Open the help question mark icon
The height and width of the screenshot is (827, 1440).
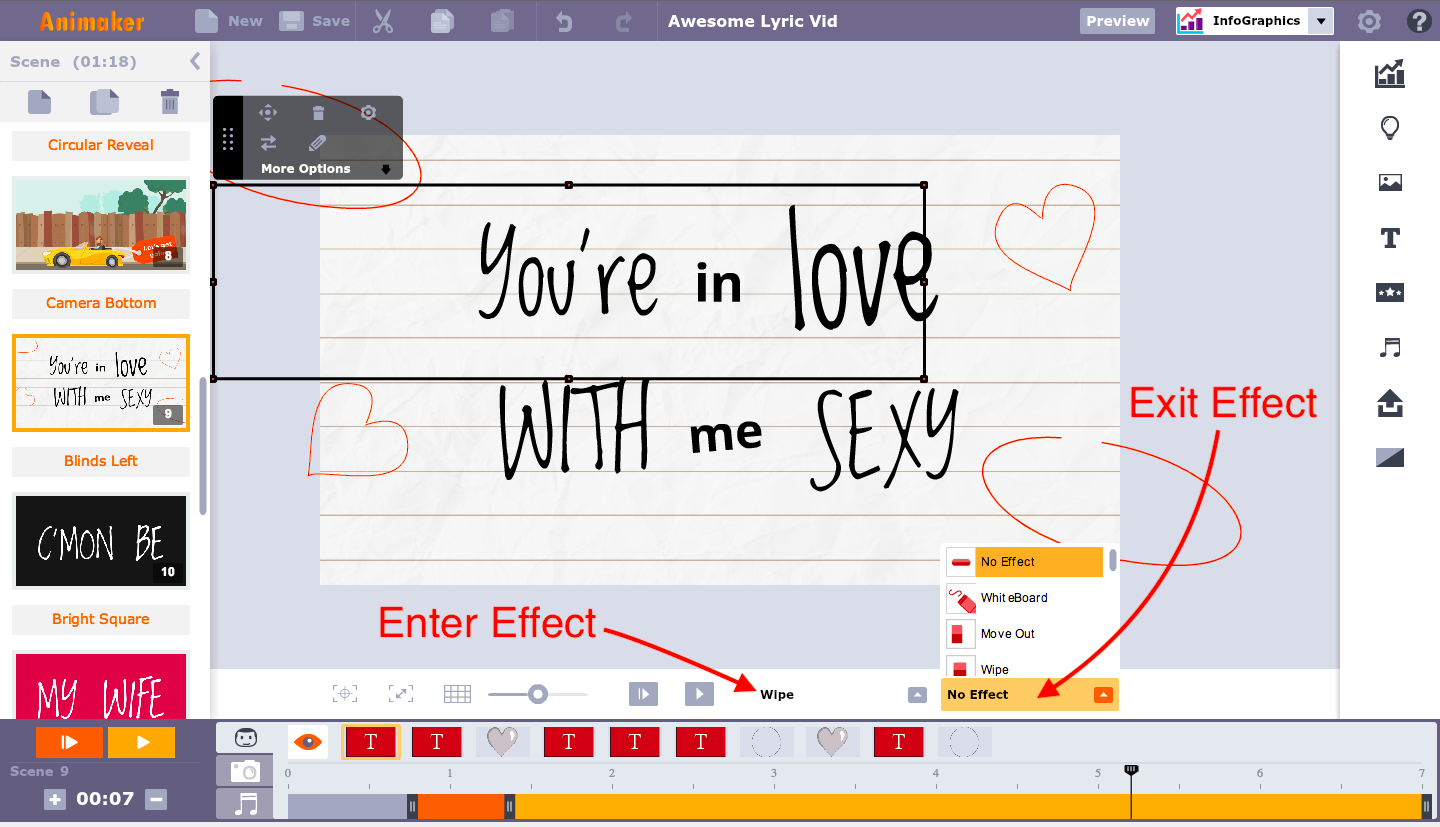click(x=1418, y=21)
